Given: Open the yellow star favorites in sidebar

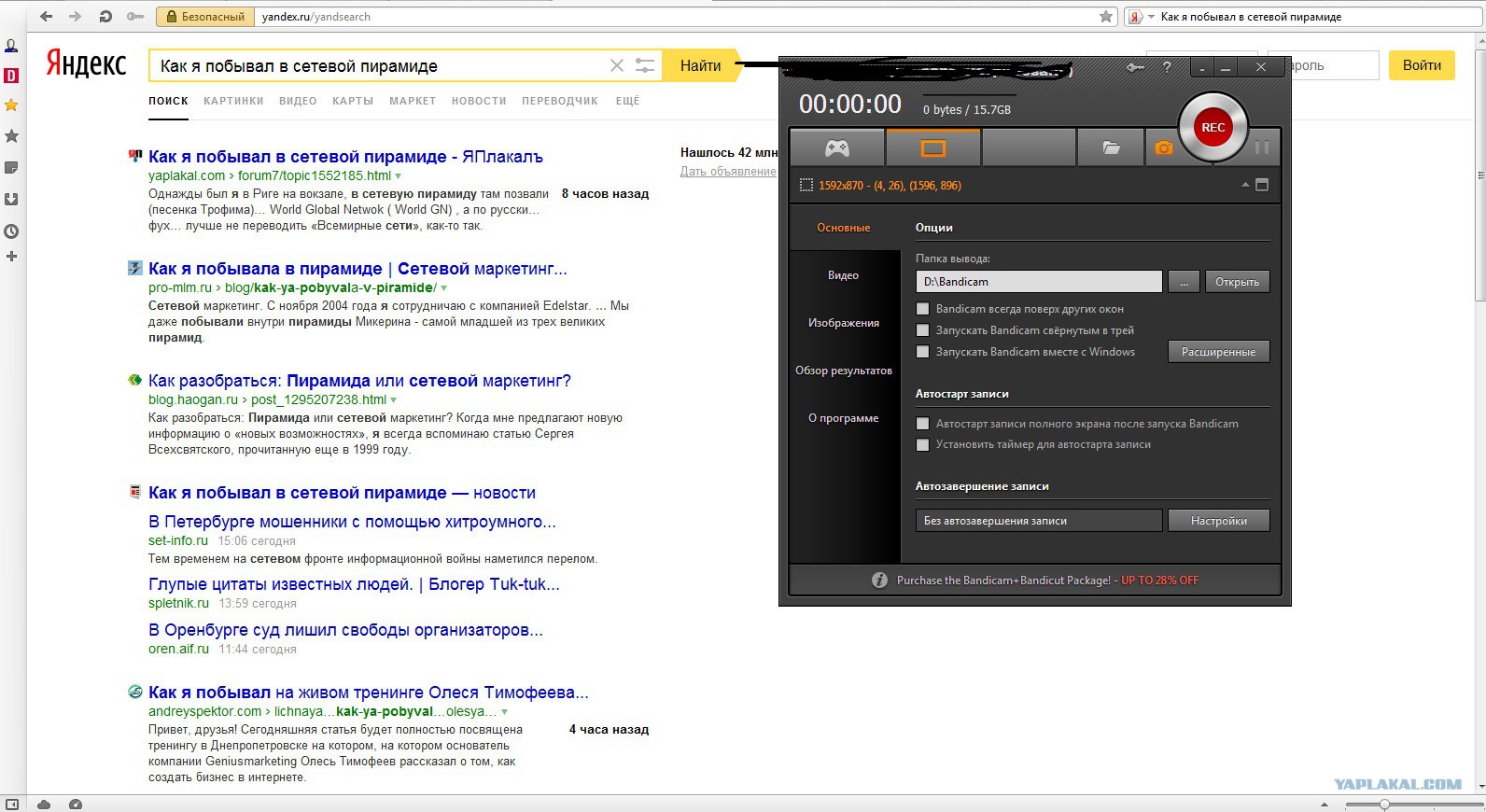Looking at the screenshot, I should coord(11,105).
